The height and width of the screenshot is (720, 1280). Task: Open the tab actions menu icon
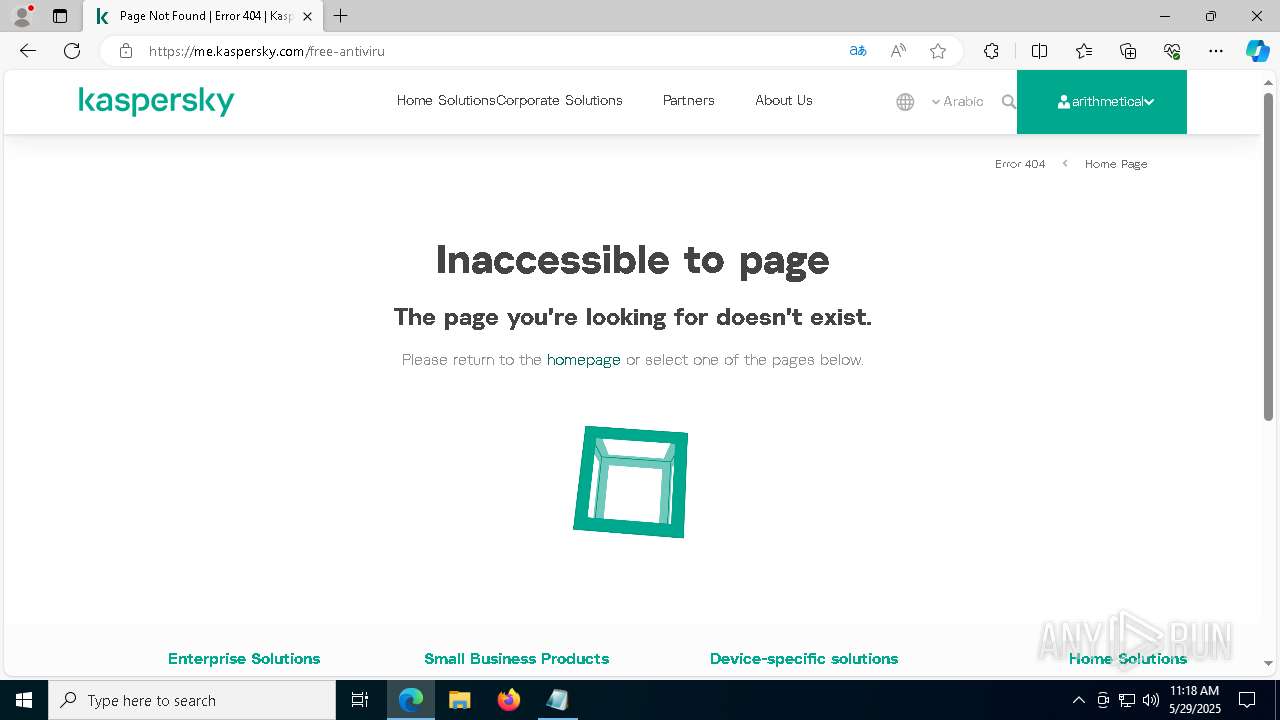[60, 16]
